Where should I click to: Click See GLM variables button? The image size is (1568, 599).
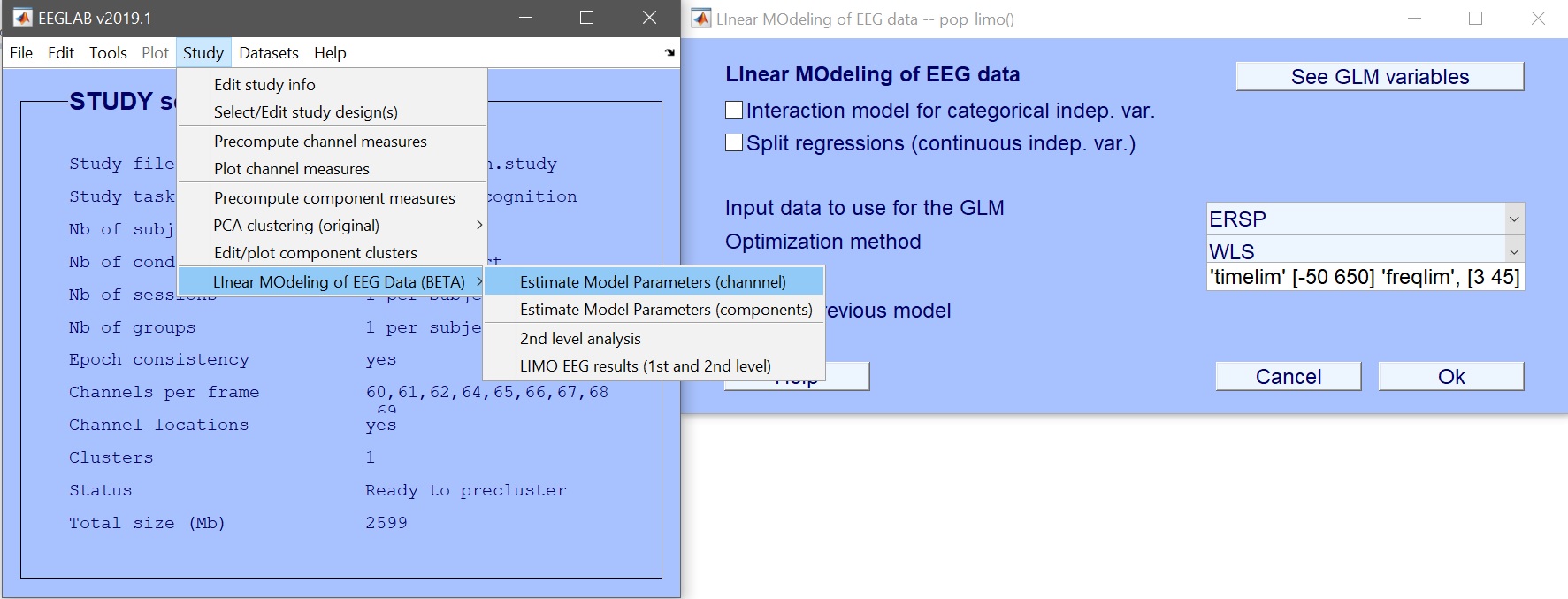(1380, 76)
